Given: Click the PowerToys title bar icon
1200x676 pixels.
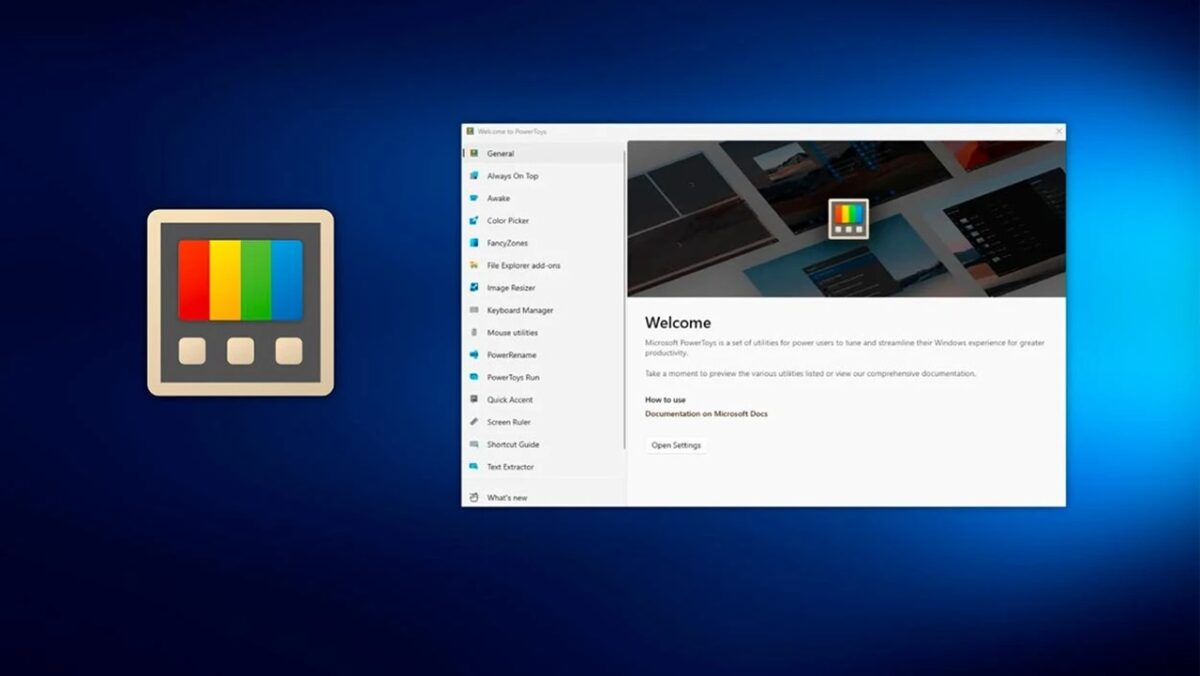Looking at the screenshot, I should pos(470,131).
